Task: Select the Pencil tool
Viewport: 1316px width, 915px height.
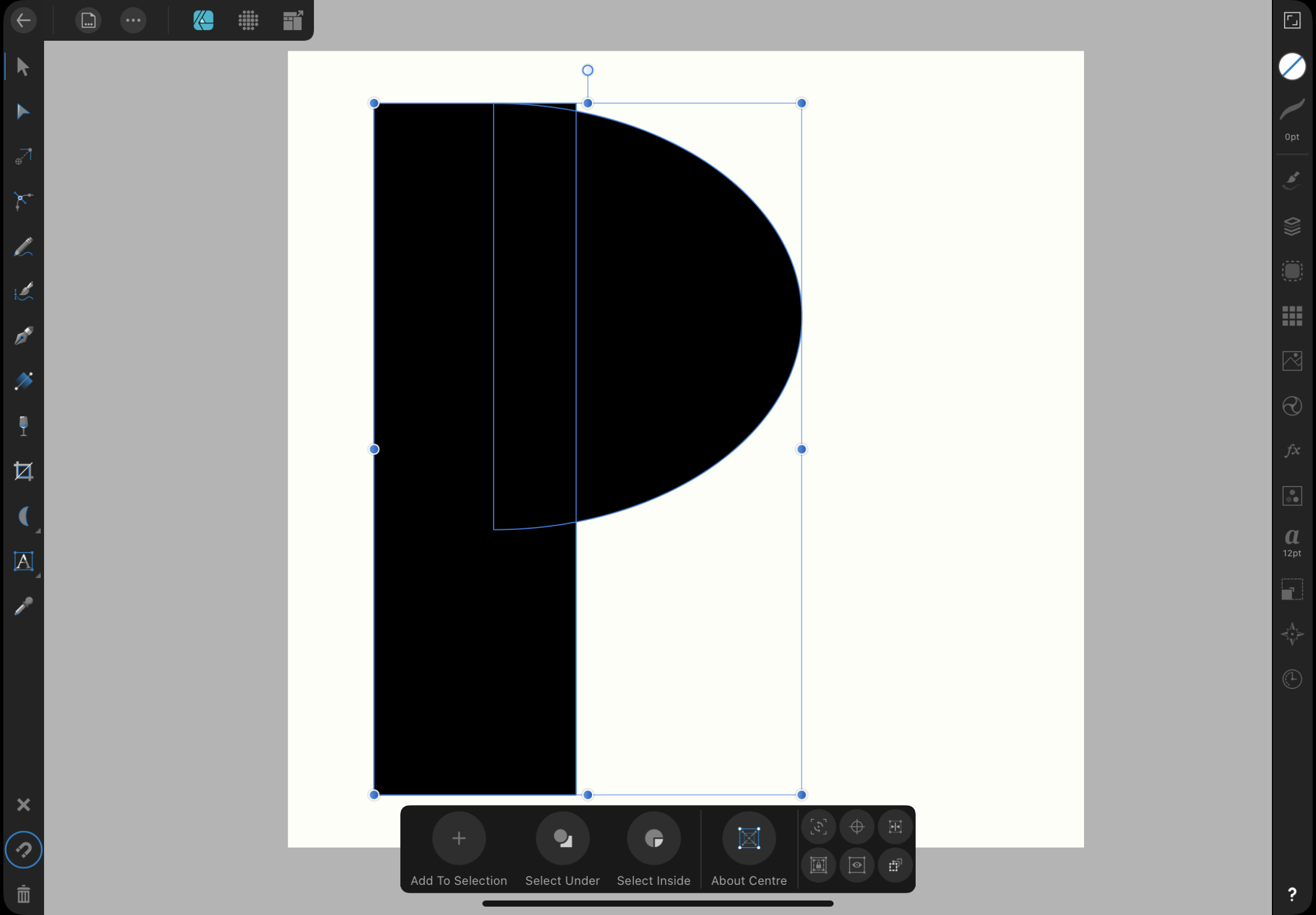Action: 23,247
